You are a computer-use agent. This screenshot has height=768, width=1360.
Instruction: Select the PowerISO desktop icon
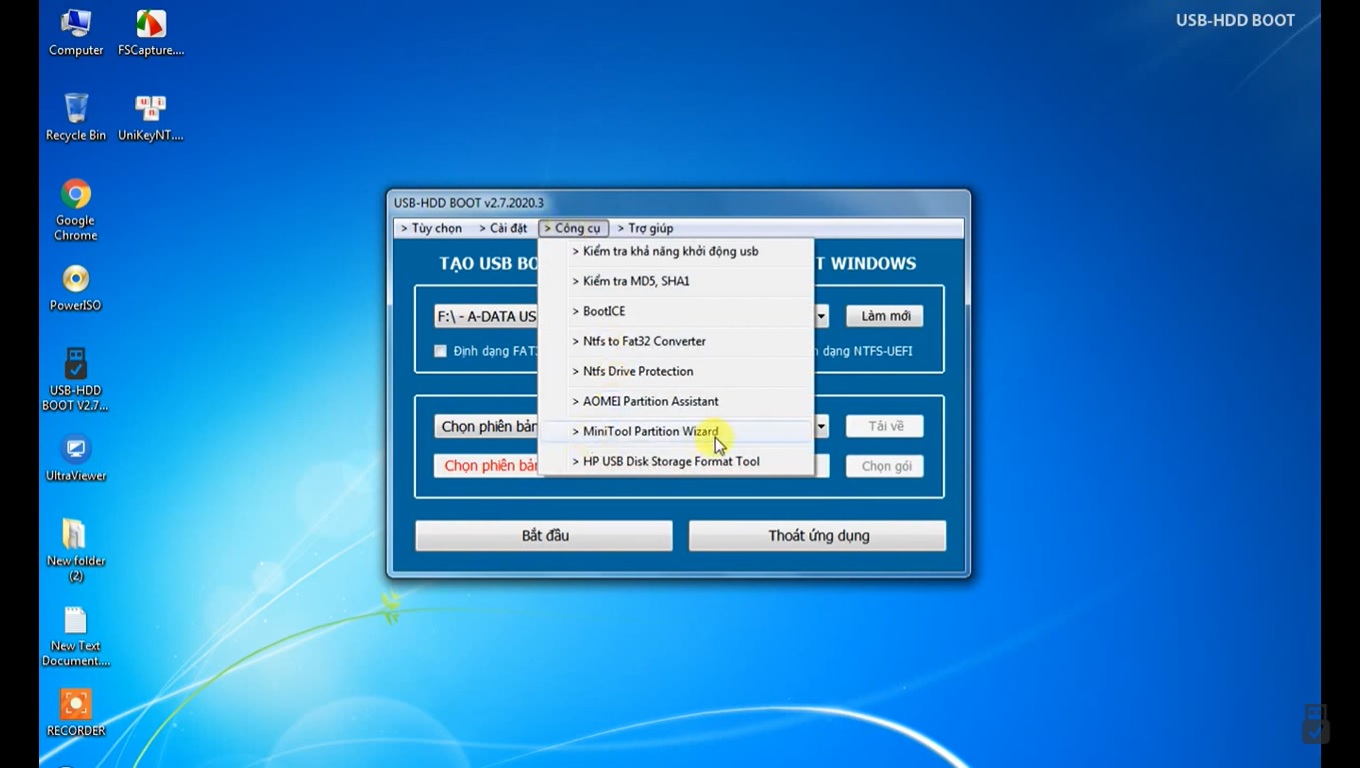pyautogui.click(x=76, y=288)
